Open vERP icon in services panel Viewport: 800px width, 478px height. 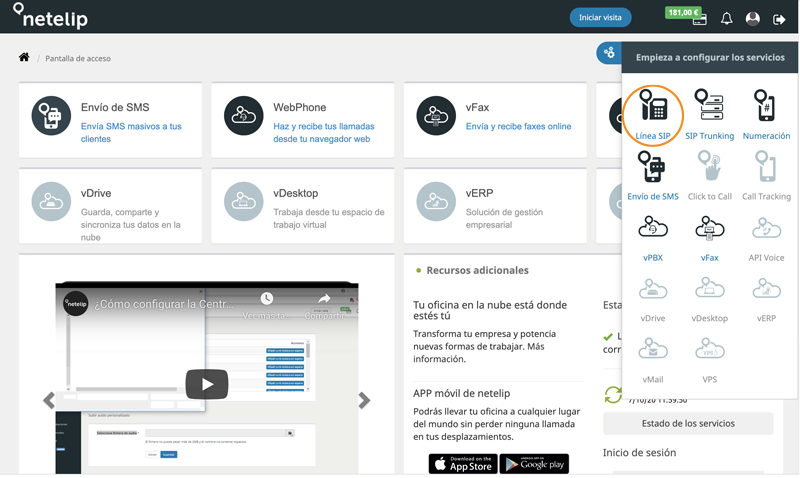766,289
